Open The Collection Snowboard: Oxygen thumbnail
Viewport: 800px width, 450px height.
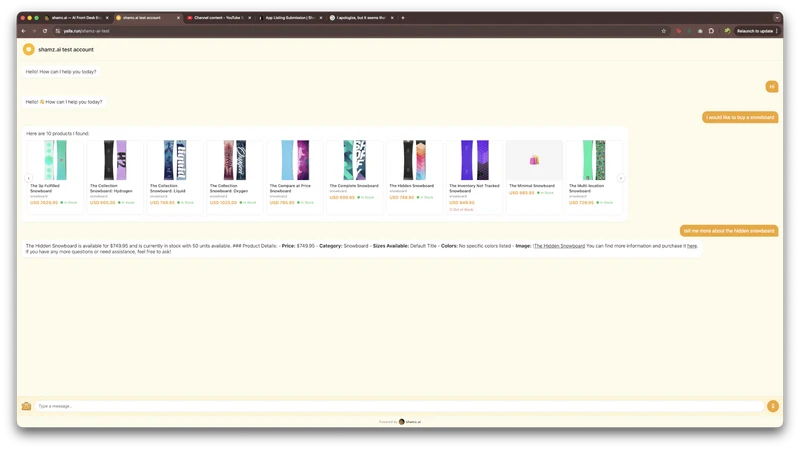[x=235, y=160]
